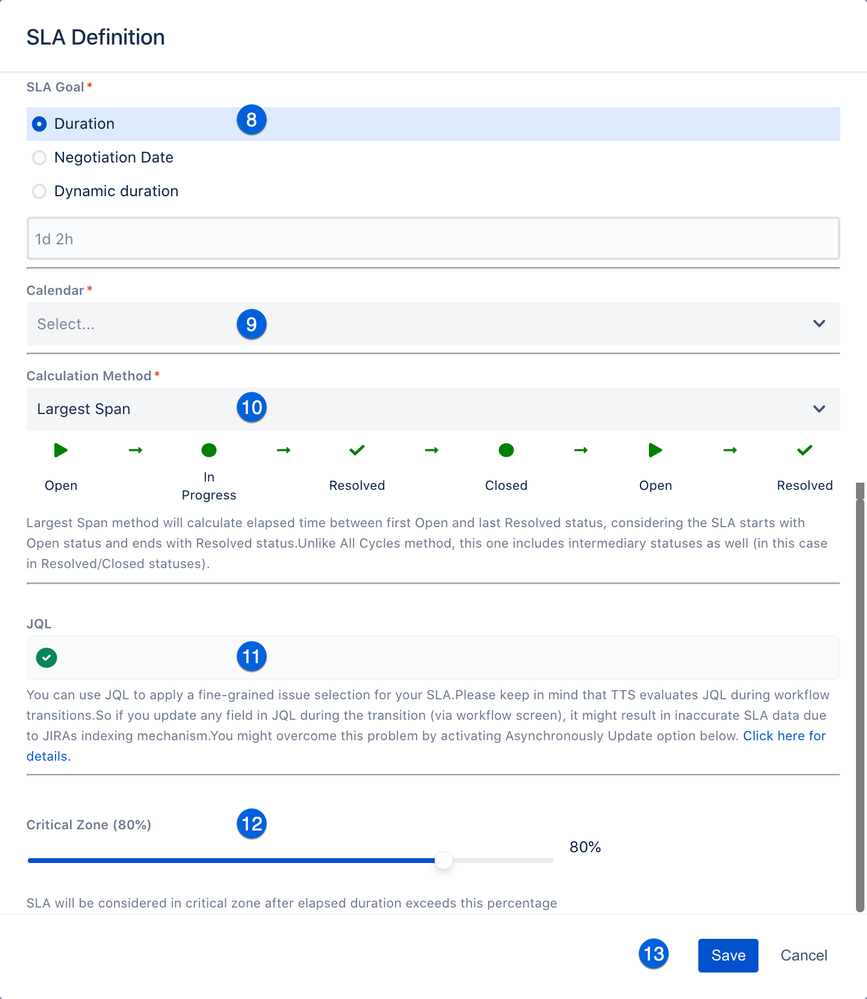
Task: Expand the Calculation Method Largest Span dropdown
Action: pyautogui.click(x=433, y=409)
